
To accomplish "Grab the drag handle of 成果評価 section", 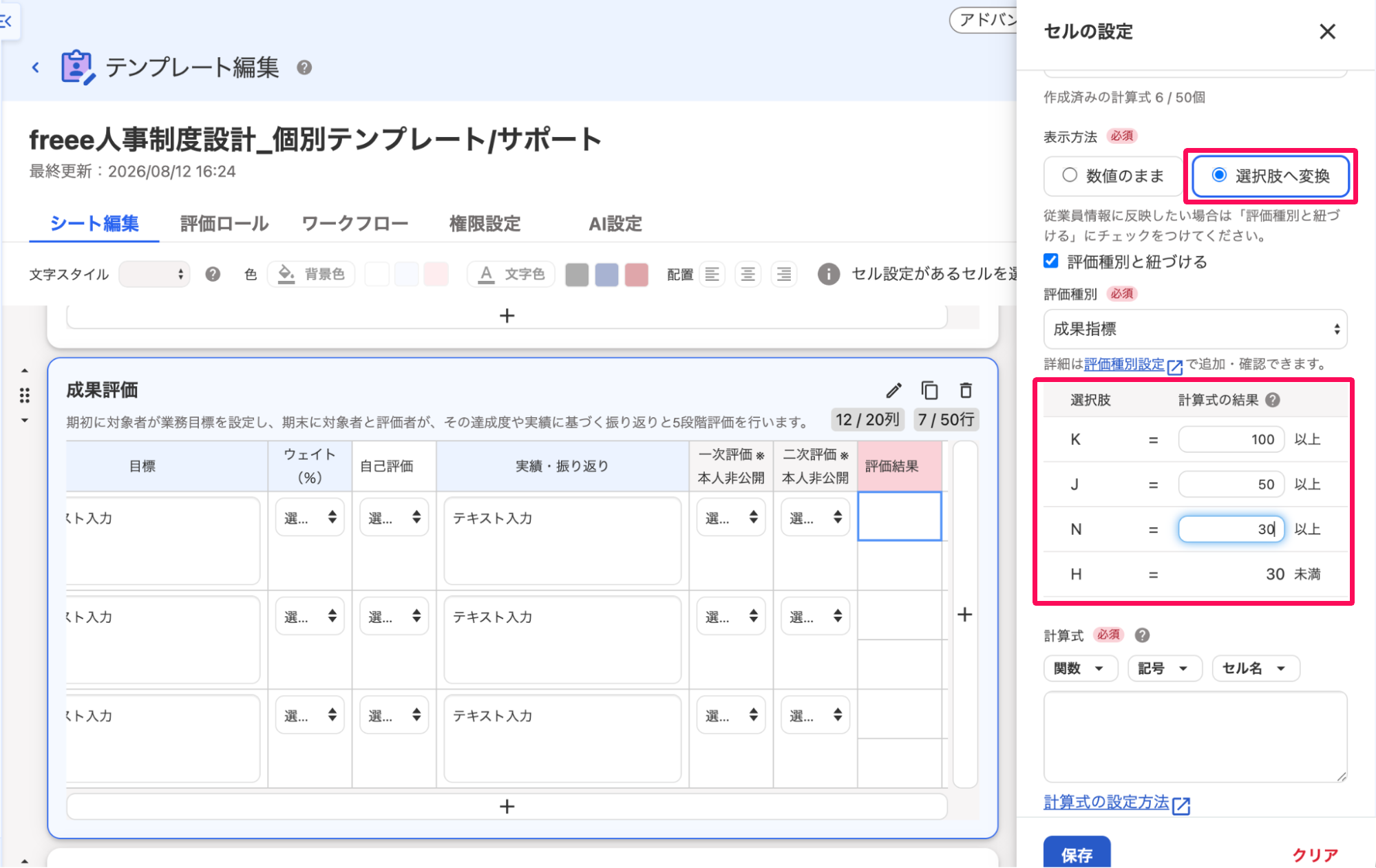I will tap(25, 395).
